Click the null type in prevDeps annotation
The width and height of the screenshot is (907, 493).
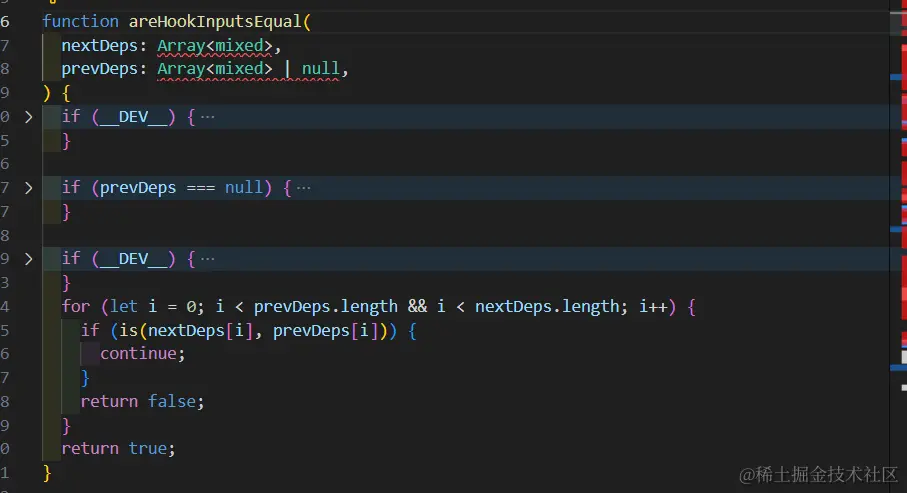[320, 69]
